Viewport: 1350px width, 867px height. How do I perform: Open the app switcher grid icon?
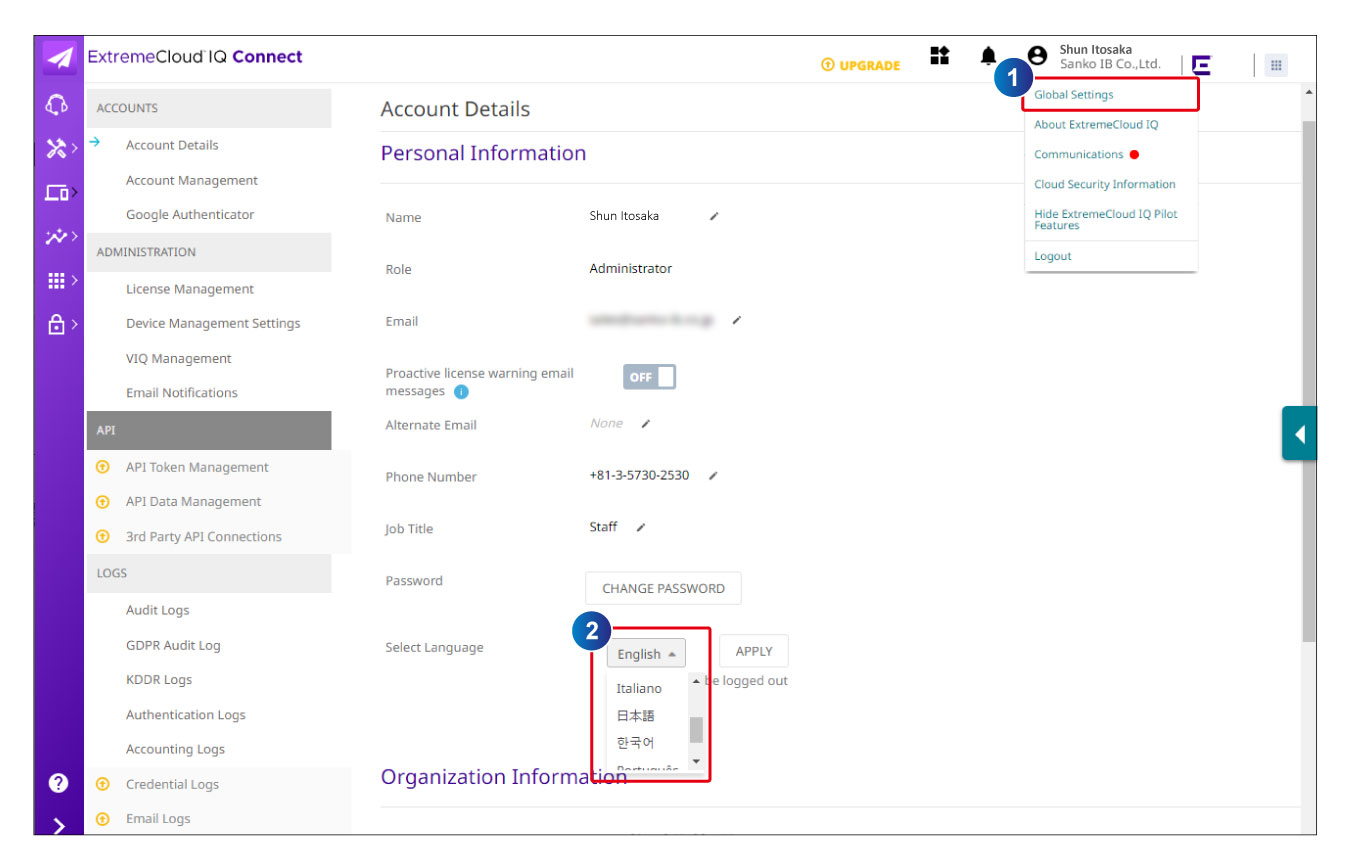[x=1275, y=65]
